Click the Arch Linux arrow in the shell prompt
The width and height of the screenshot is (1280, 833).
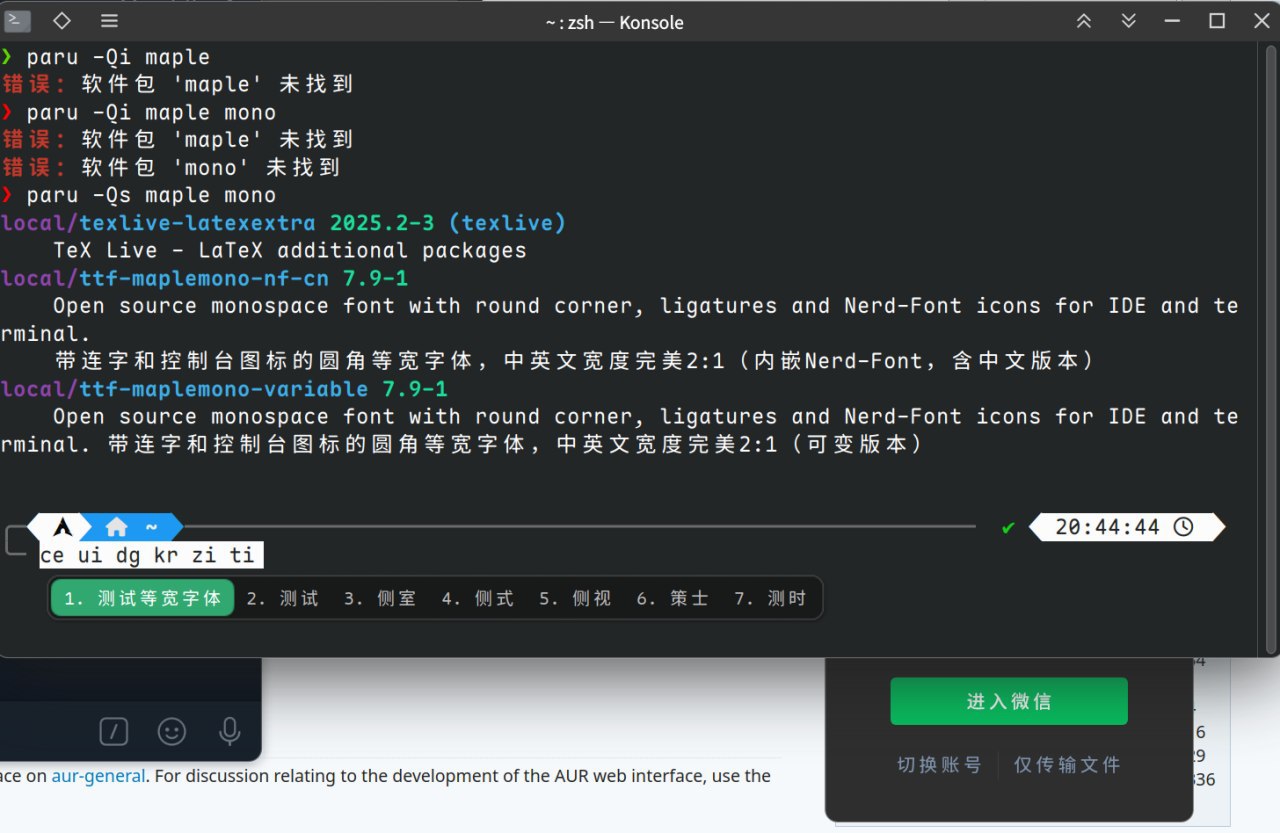pos(60,527)
